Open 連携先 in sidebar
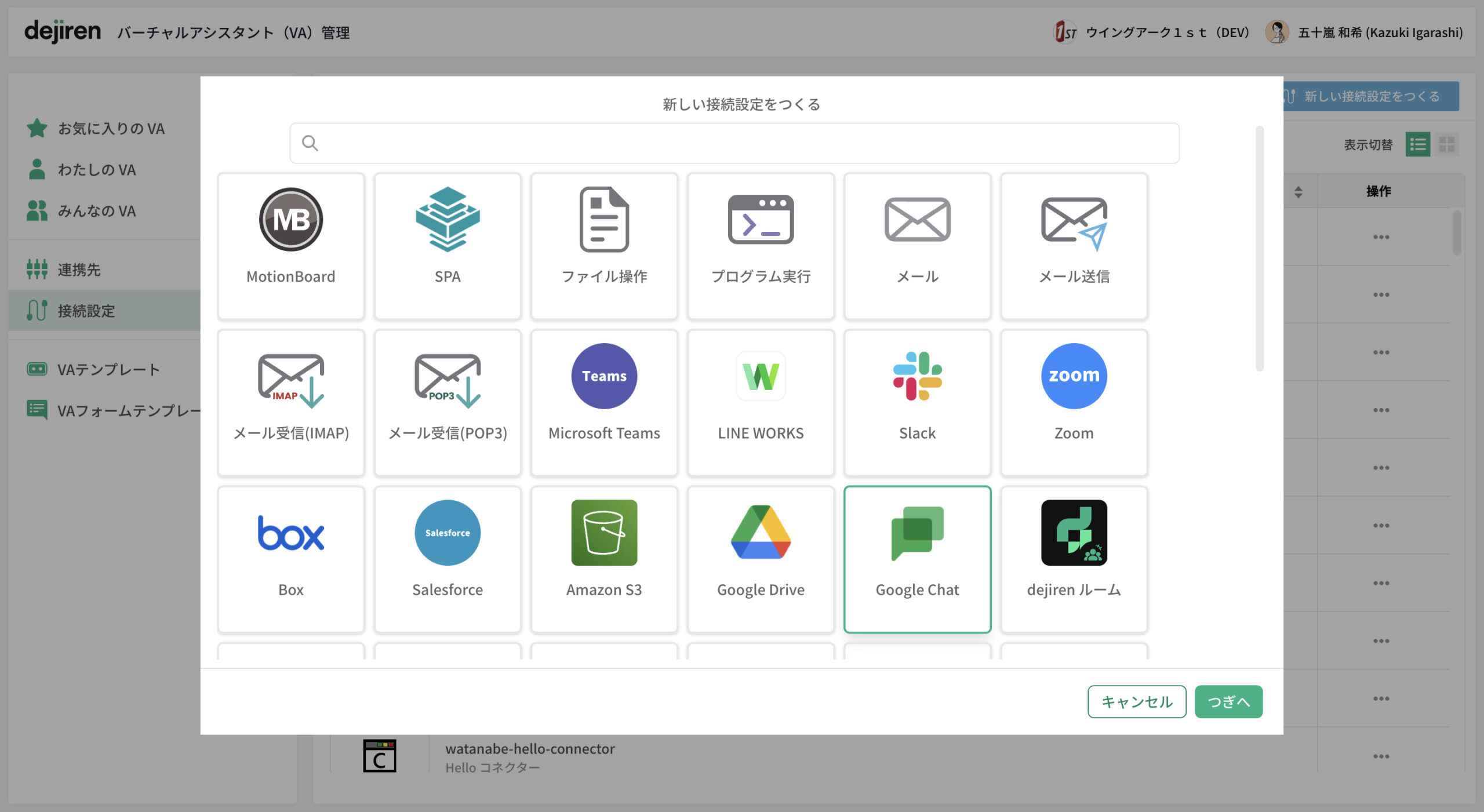1484x812 pixels. tap(104, 270)
